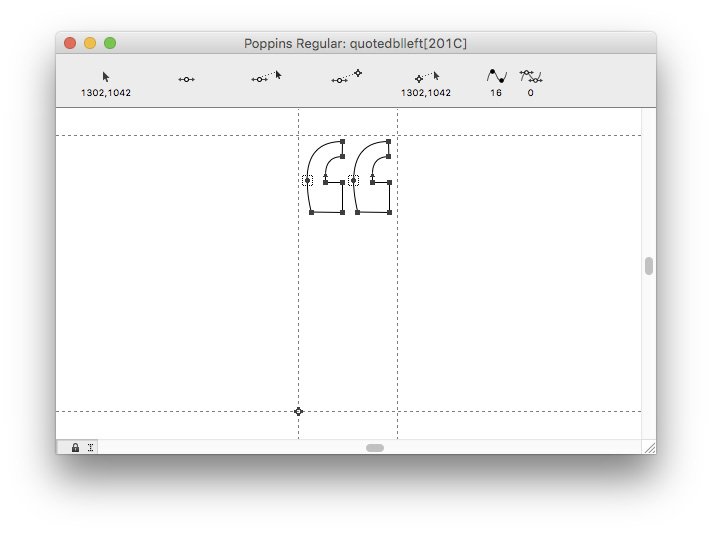This screenshot has height=534, width=712.
Task: Click the vertical scrollbar thumb
Action: pos(649,266)
